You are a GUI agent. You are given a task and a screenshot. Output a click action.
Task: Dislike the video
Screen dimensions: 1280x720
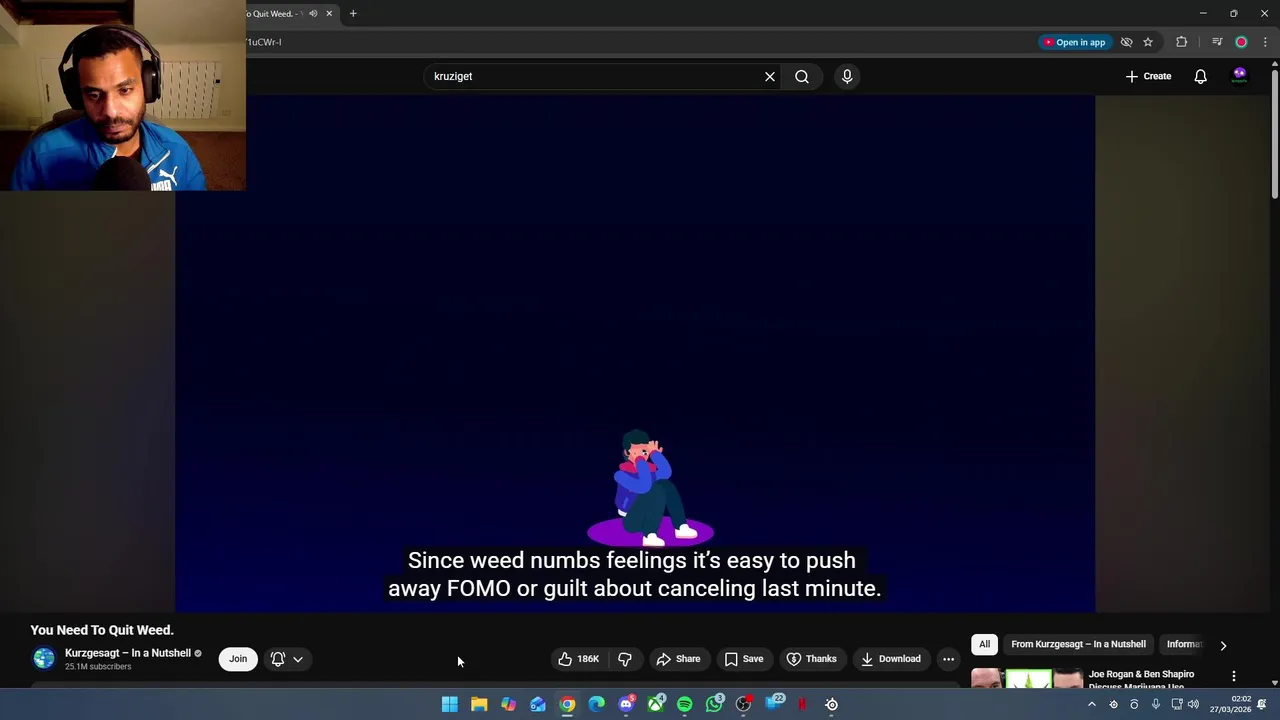click(x=625, y=659)
